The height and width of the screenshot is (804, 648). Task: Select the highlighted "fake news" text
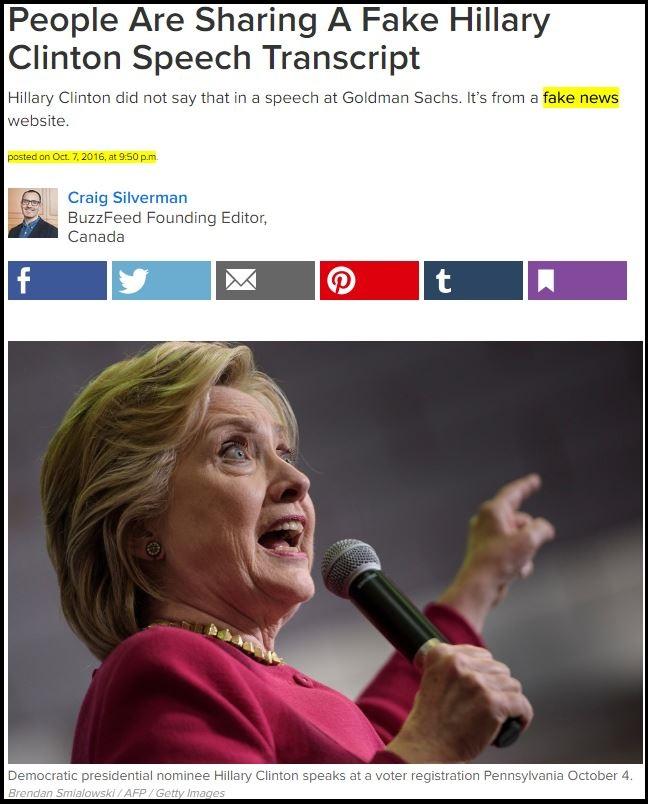coord(581,97)
